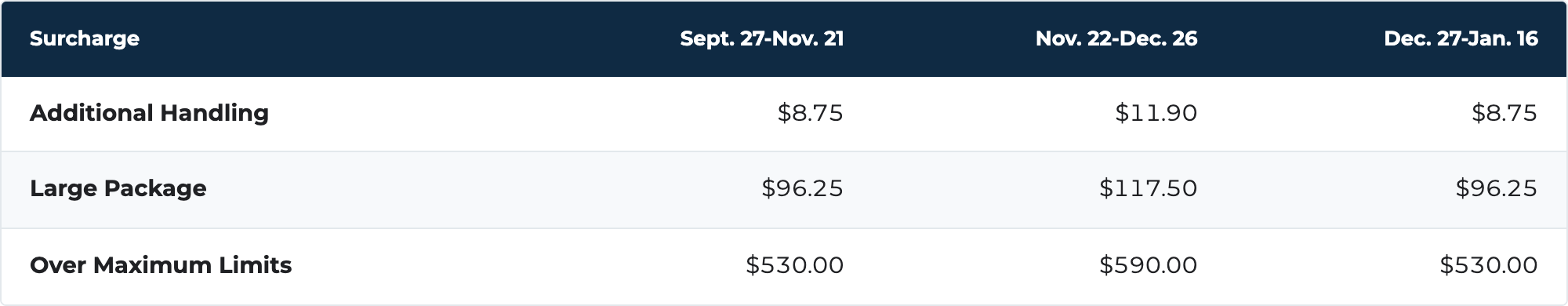
Task: Select the $96.25 cell under Dec. 27-Jan. 16
Action: 1496,188
